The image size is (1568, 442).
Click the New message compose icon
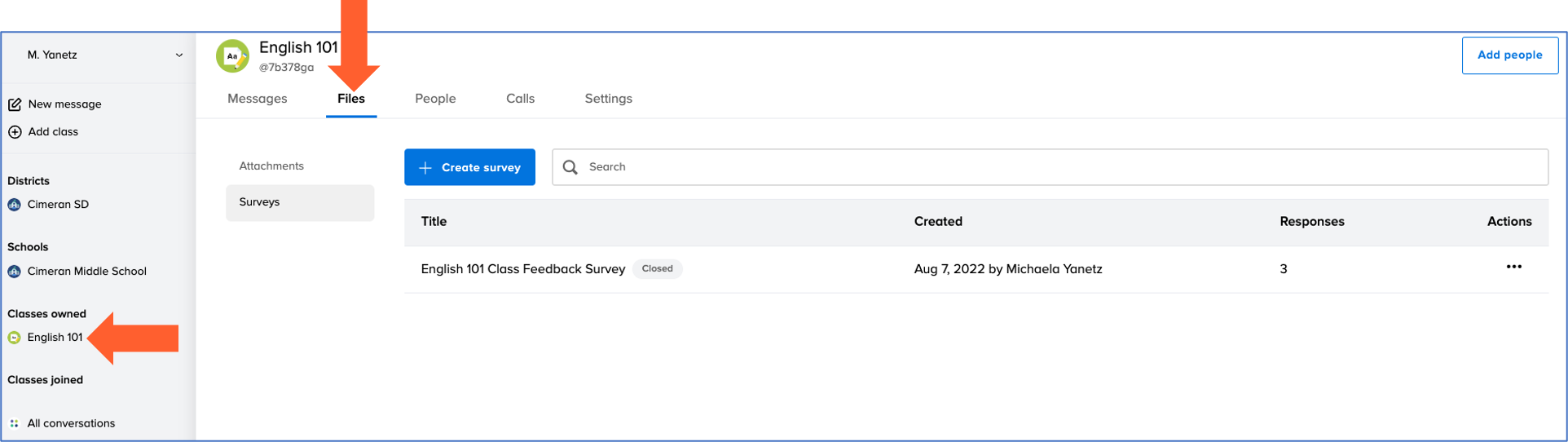[15, 104]
